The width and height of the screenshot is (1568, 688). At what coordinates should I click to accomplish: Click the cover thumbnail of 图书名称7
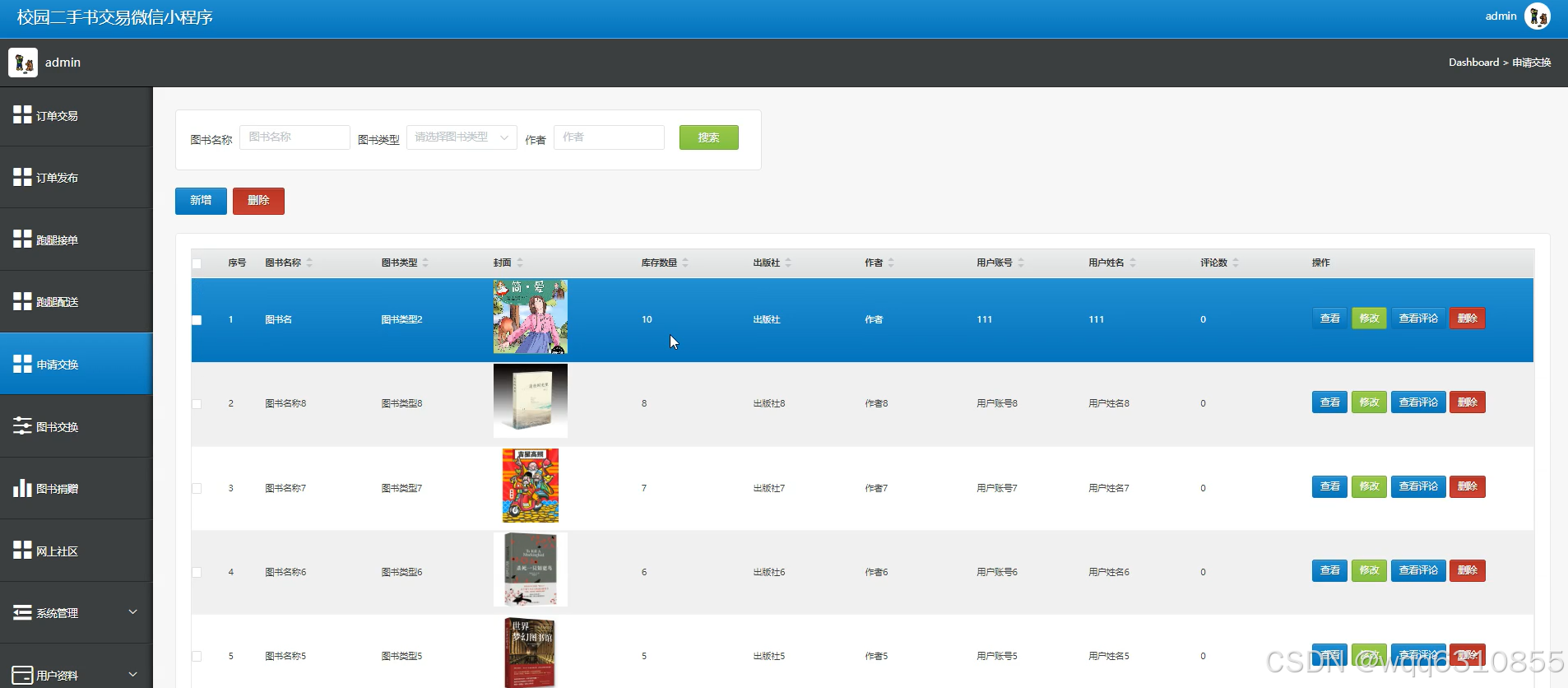click(x=531, y=486)
